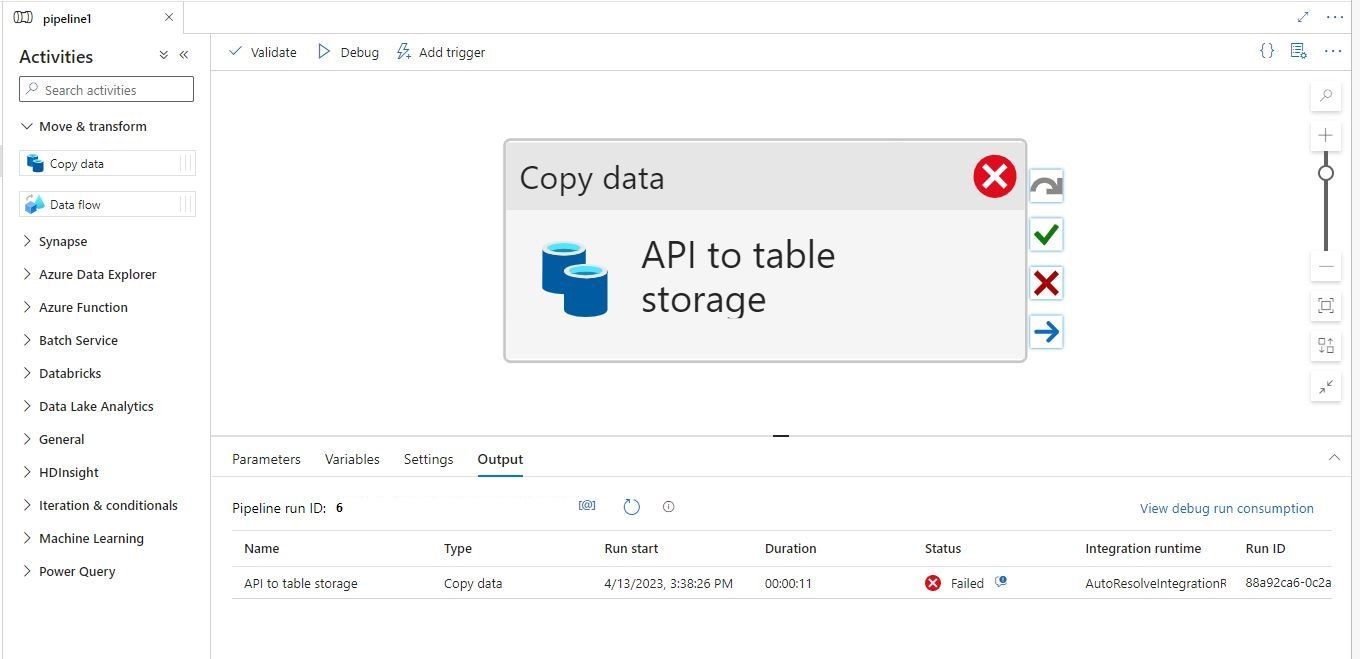Click the refresh icon for pipeline run

coord(631,507)
